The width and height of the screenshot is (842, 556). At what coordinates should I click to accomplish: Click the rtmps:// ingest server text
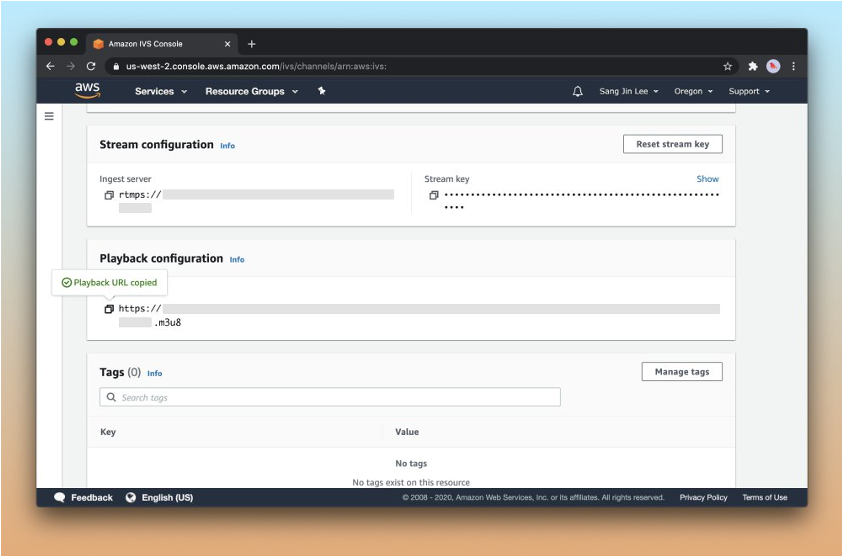(140, 195)
